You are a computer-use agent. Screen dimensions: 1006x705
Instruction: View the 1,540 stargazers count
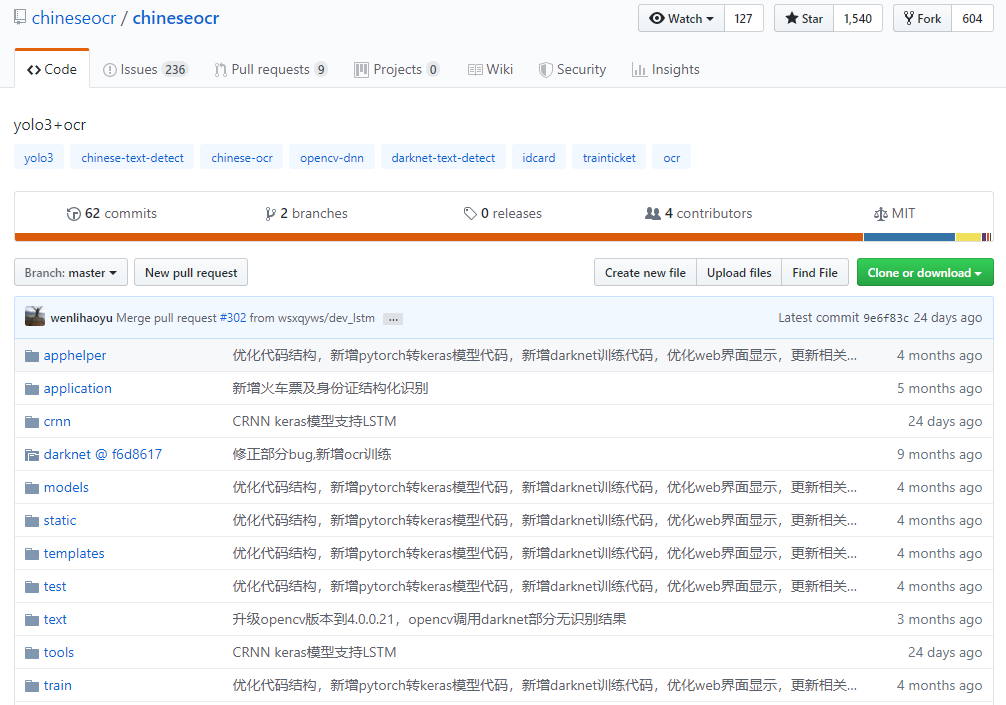point(858,19)
